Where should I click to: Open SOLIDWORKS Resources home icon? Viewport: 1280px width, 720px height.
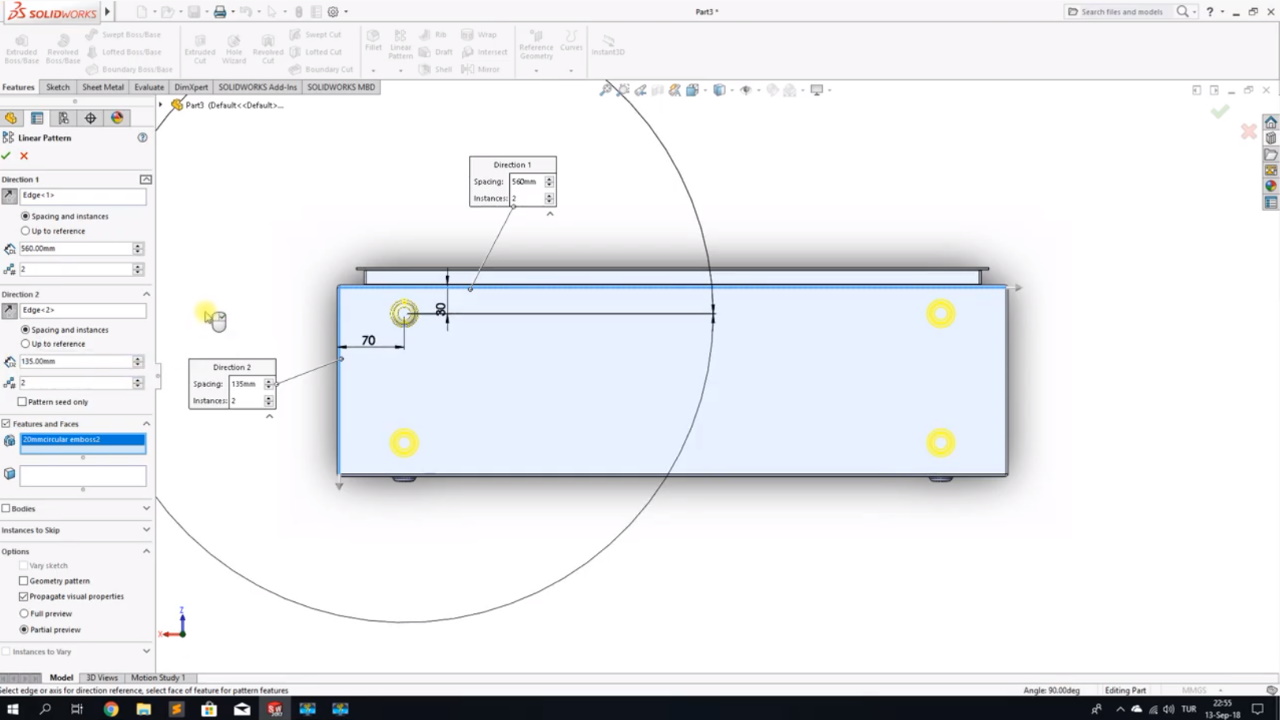[1271, 122]
